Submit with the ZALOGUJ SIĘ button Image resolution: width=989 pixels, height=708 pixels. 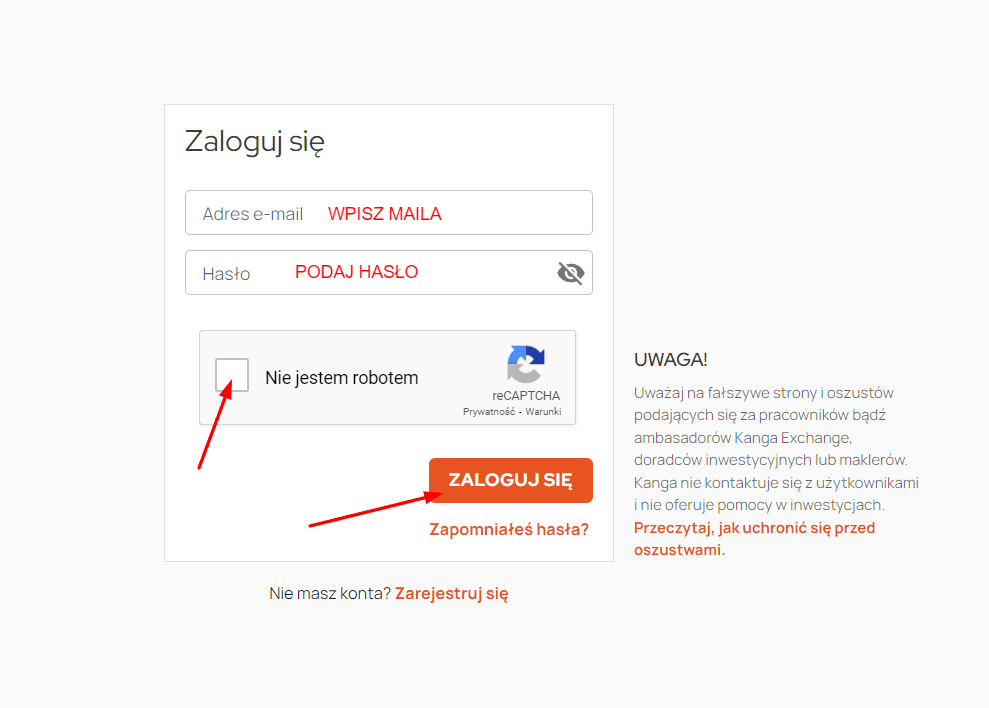(x=511, y=480)
